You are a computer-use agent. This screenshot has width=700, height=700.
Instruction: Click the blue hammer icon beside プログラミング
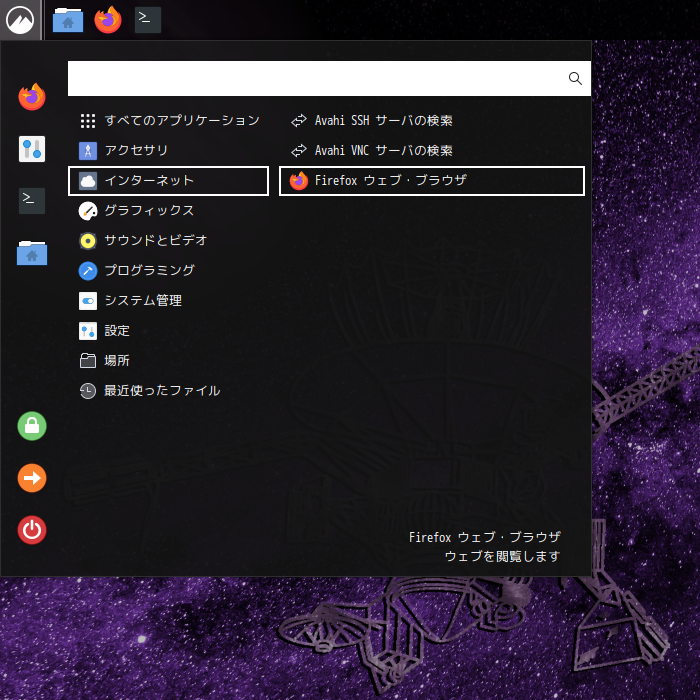coord(88,271)
